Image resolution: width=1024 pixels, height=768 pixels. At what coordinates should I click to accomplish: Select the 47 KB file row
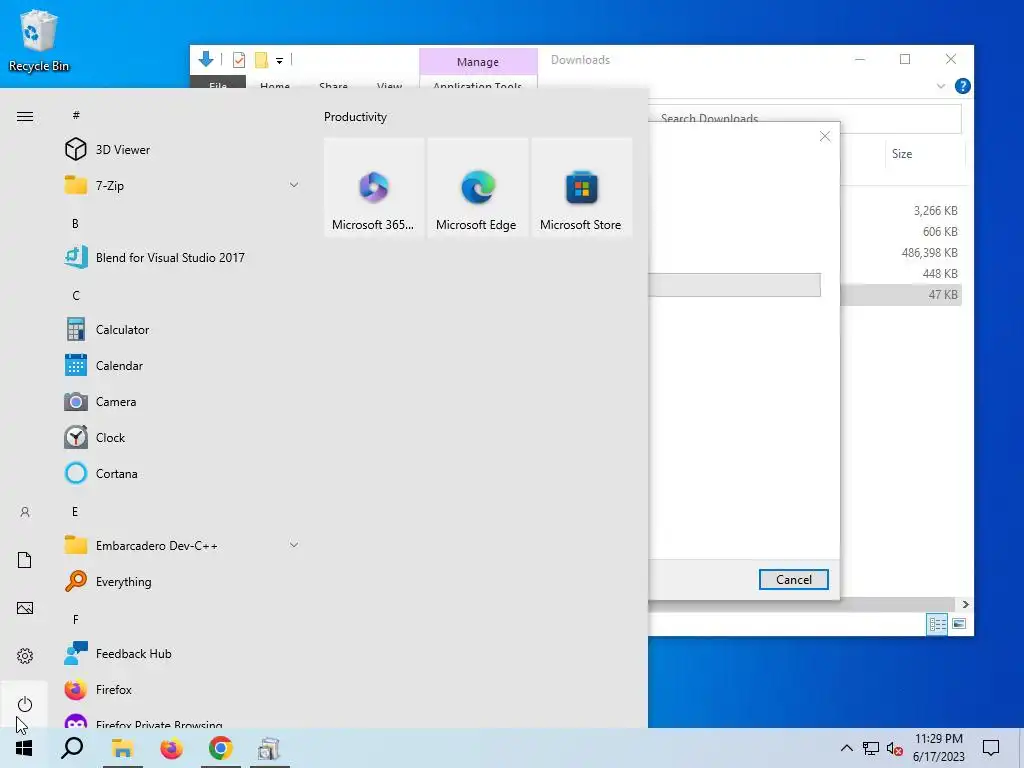point(901,295)
